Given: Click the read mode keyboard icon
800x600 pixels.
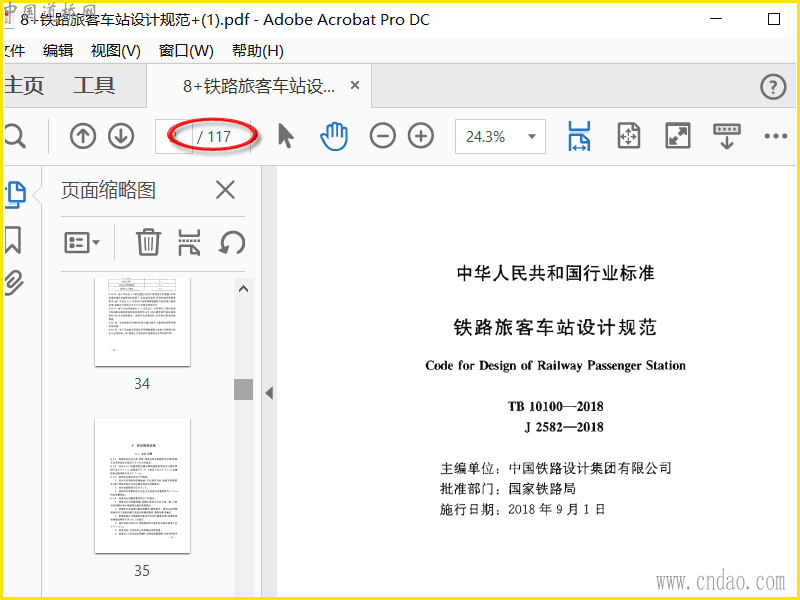Looking at the screenshot, I should [x=727, y=136].
